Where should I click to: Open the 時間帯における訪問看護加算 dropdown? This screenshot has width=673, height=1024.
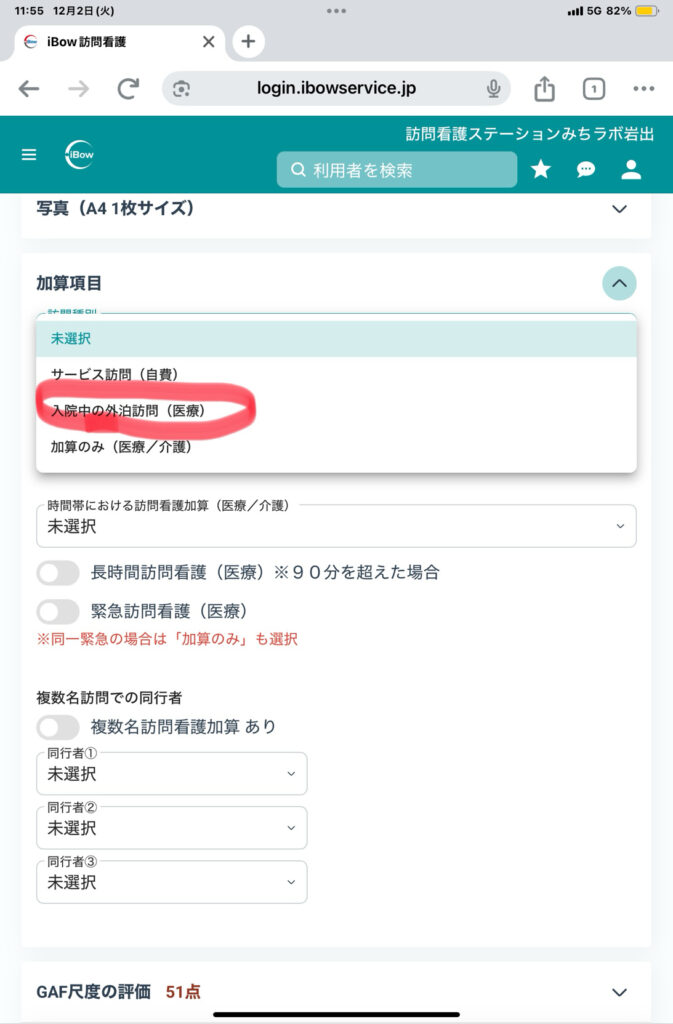click(336, 526)
